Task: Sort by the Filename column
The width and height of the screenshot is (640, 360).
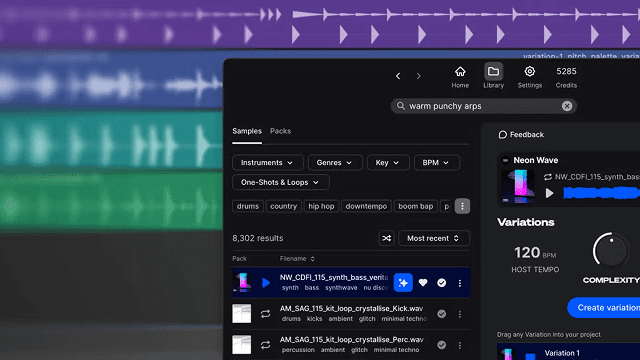Action: pyautogui.click(x=297, y=259)
